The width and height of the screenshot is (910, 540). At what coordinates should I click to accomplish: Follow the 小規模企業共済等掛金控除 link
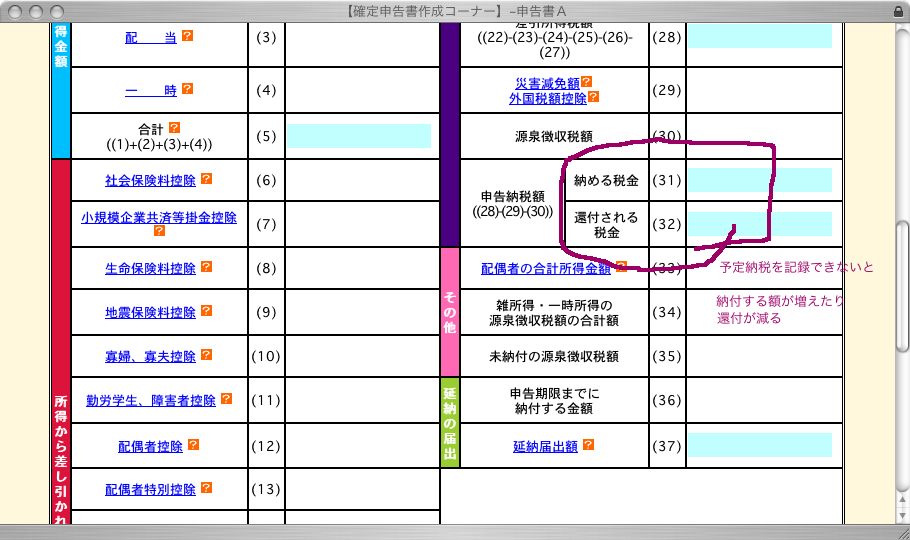[159, 217]
